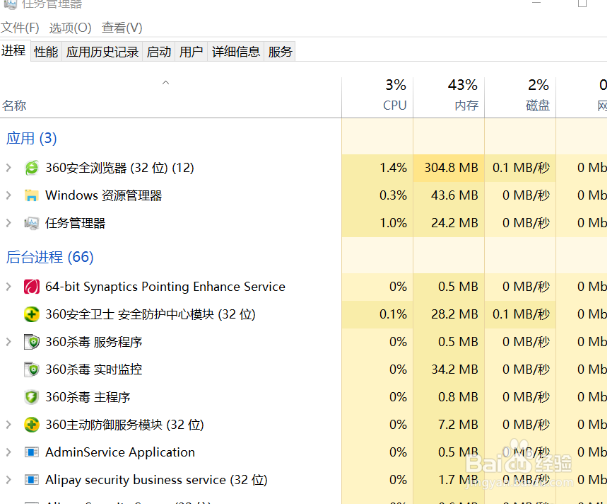Click the 360安全卫士 安全防护中心模块 icon
607x504 pixels.
[32, 314]
